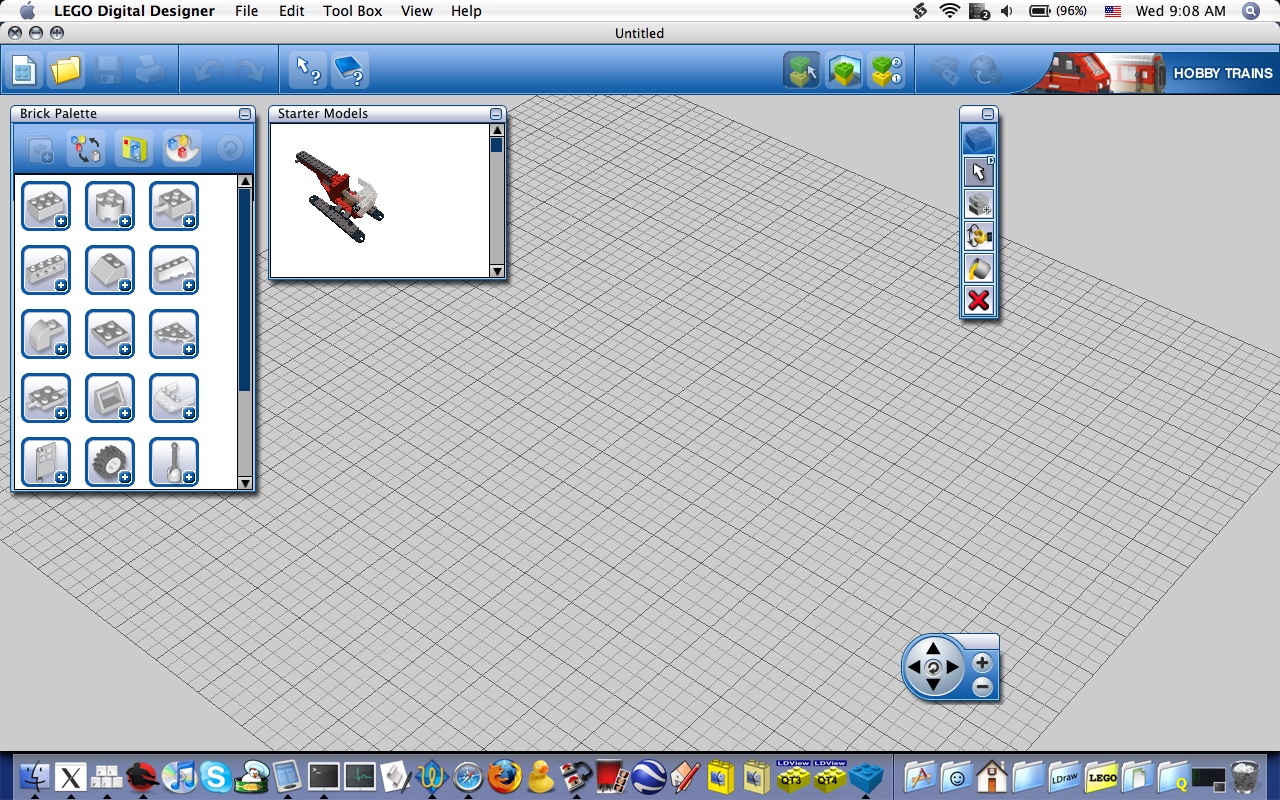Create a new document from the toolbar
The image size is (1280, 800).
[x=22, y=70]
